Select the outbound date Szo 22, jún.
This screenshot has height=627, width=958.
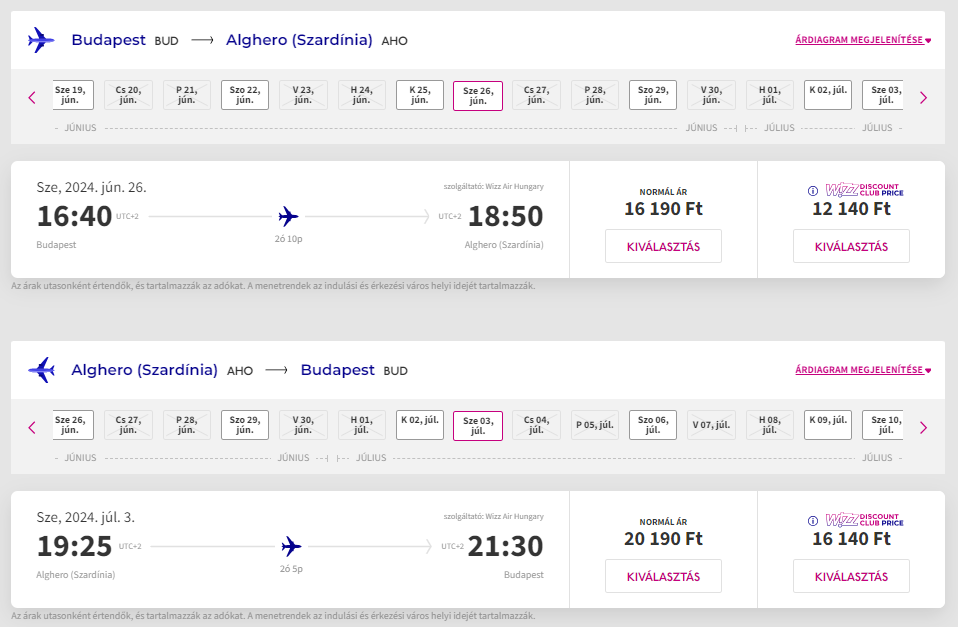coord(245,95)
